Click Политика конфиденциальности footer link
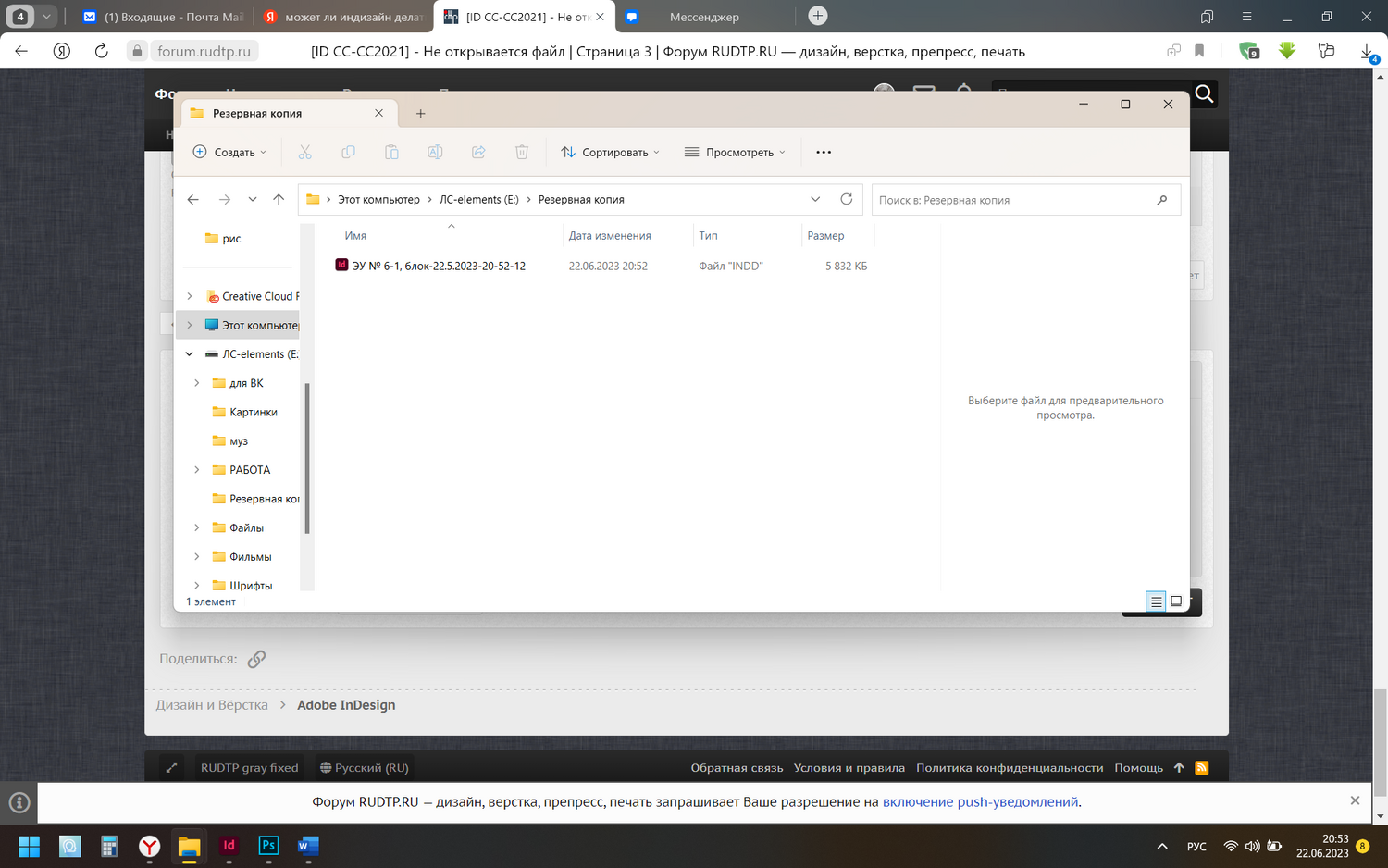 point(1010,768)
